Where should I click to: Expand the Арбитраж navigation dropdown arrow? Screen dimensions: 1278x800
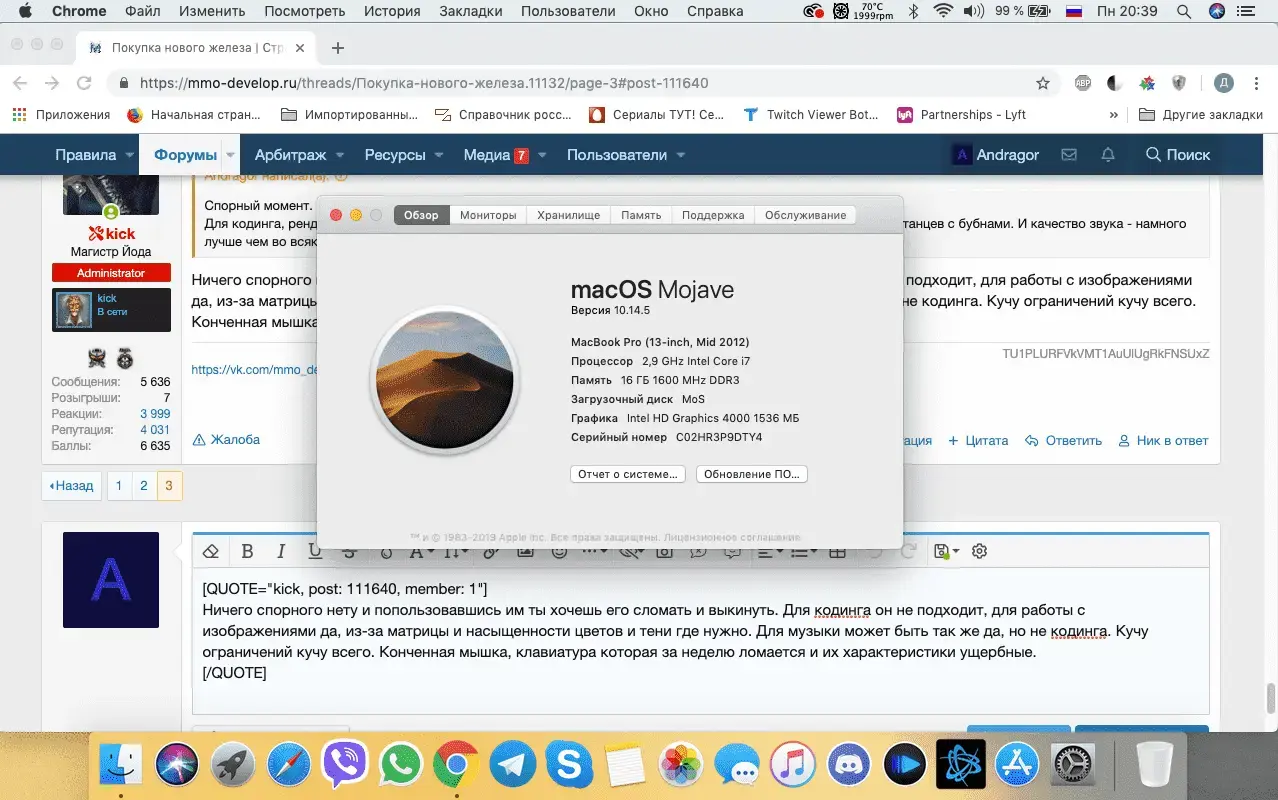click(340, 155)
